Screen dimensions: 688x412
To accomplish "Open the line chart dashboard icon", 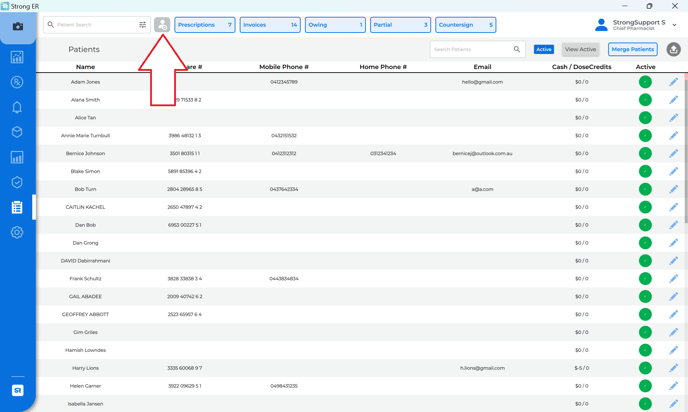I will [17, 57].
